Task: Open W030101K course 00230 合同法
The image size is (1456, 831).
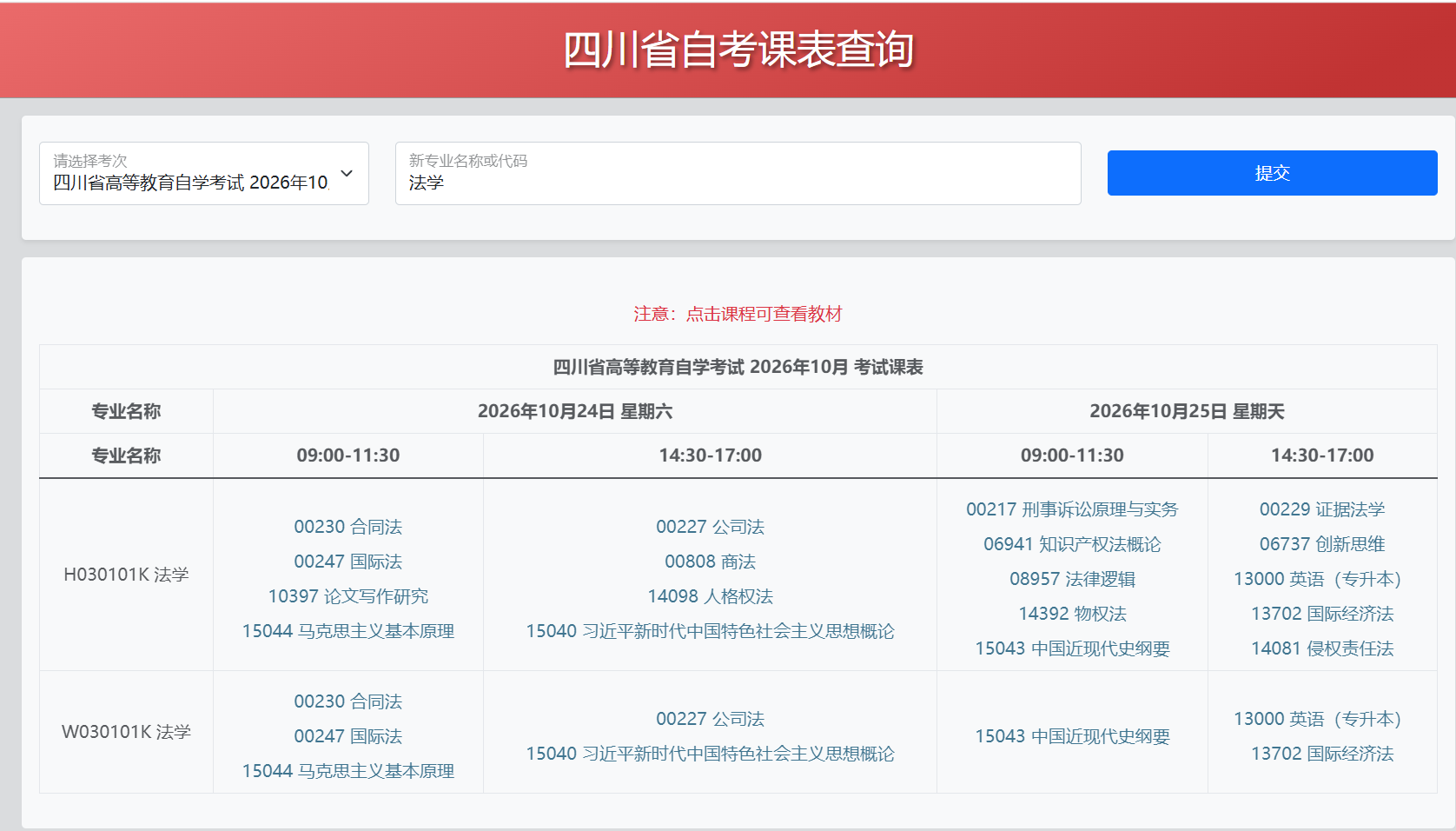Action: pos(348,701)
